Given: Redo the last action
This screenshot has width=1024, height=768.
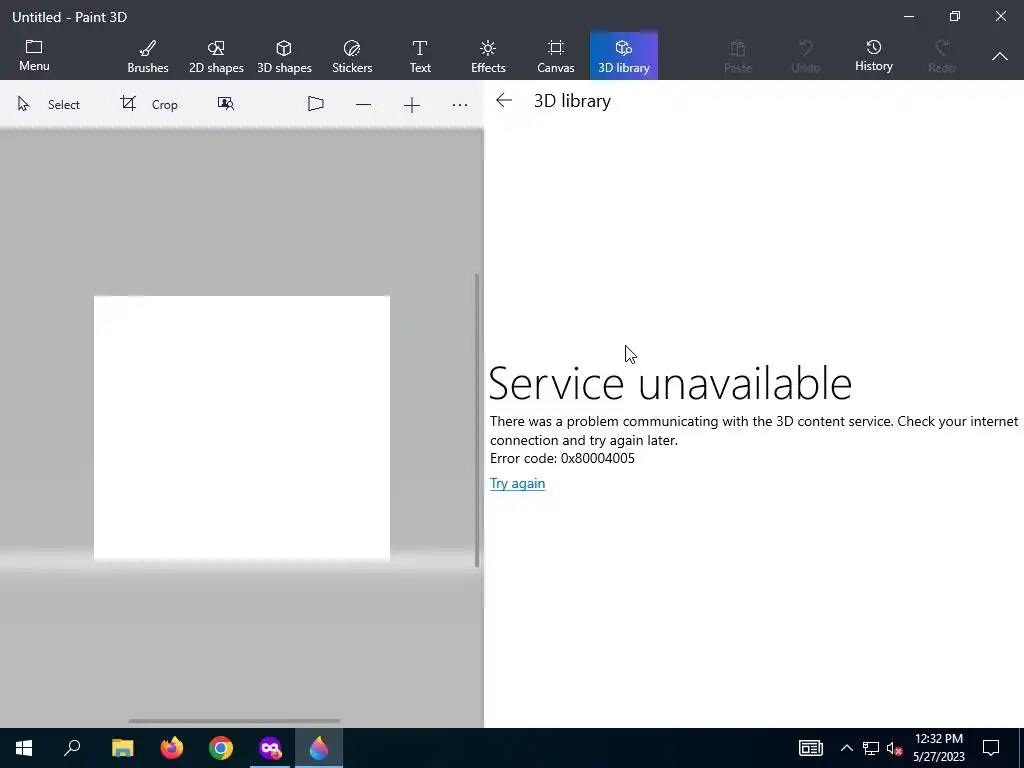Looking at the screenshot, I should 942,56.
